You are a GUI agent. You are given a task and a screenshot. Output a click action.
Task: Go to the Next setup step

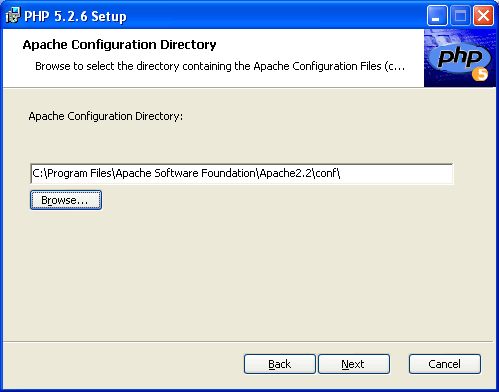click(354, 364)
